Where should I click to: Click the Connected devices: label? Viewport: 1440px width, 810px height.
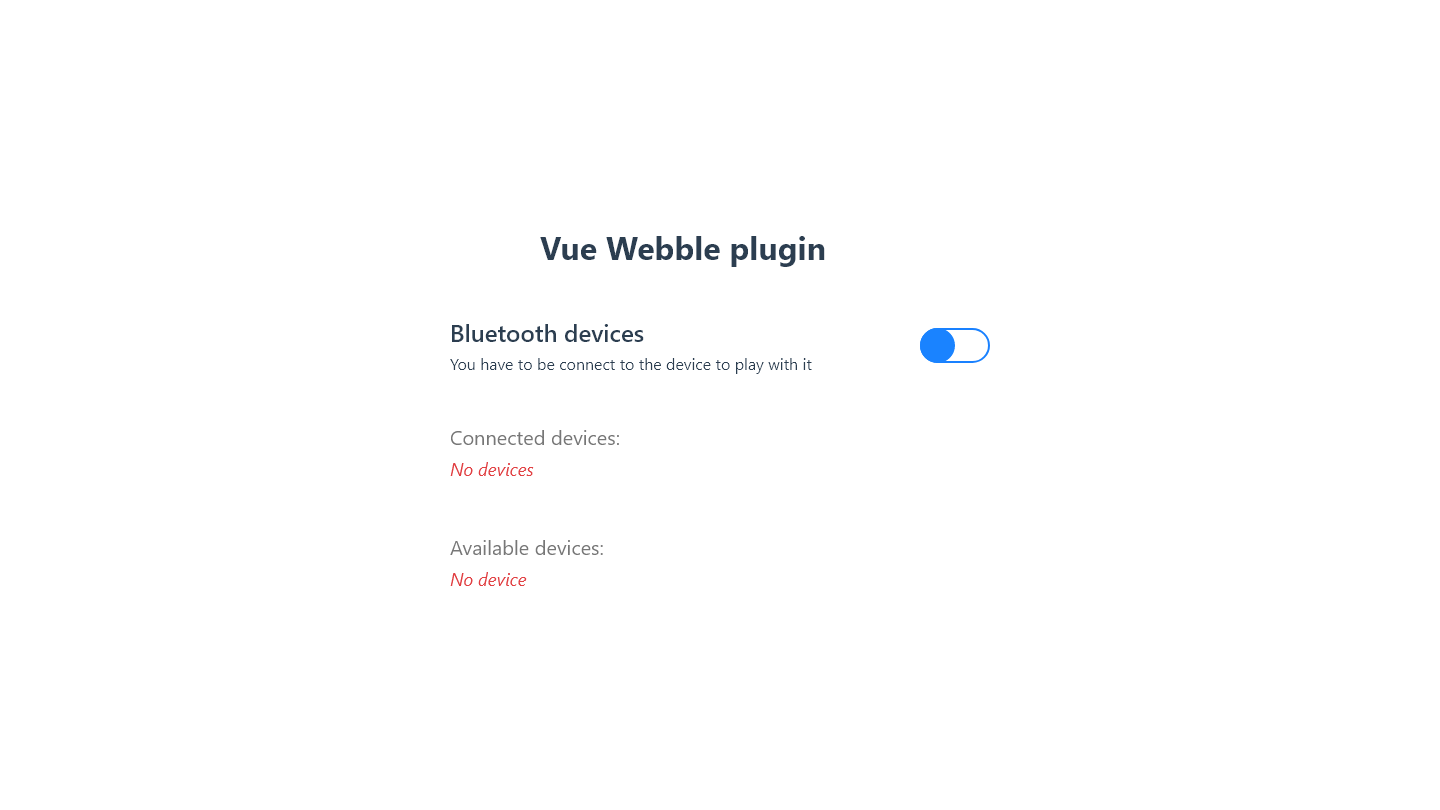coord(535,438)
